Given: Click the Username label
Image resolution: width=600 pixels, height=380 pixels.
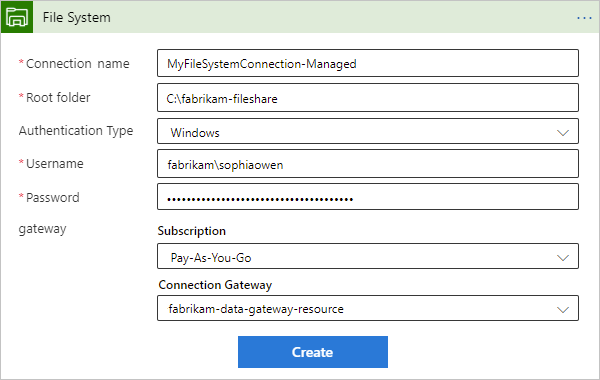Looking at the screenshot, I should pyautogui.click(x=55, y=164).
